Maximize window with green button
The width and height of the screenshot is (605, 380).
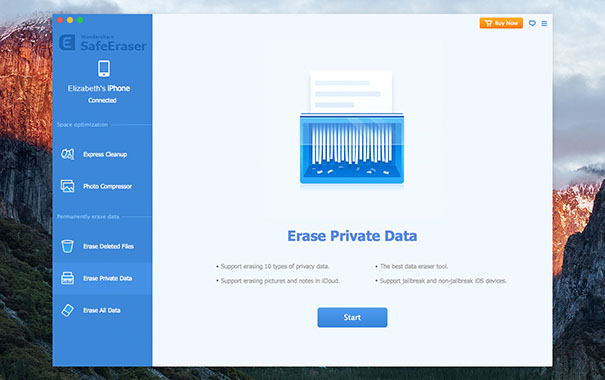(x=80, y=20)
